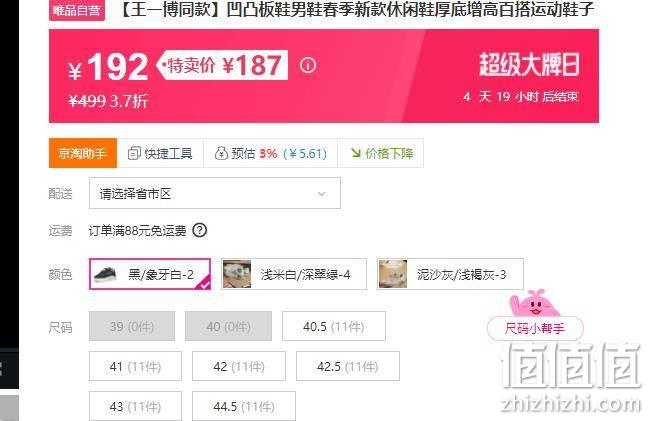Screen dimensions: 650x421
Task: Click the green price drop arrow icon
Action: click(x=355, y=153)
